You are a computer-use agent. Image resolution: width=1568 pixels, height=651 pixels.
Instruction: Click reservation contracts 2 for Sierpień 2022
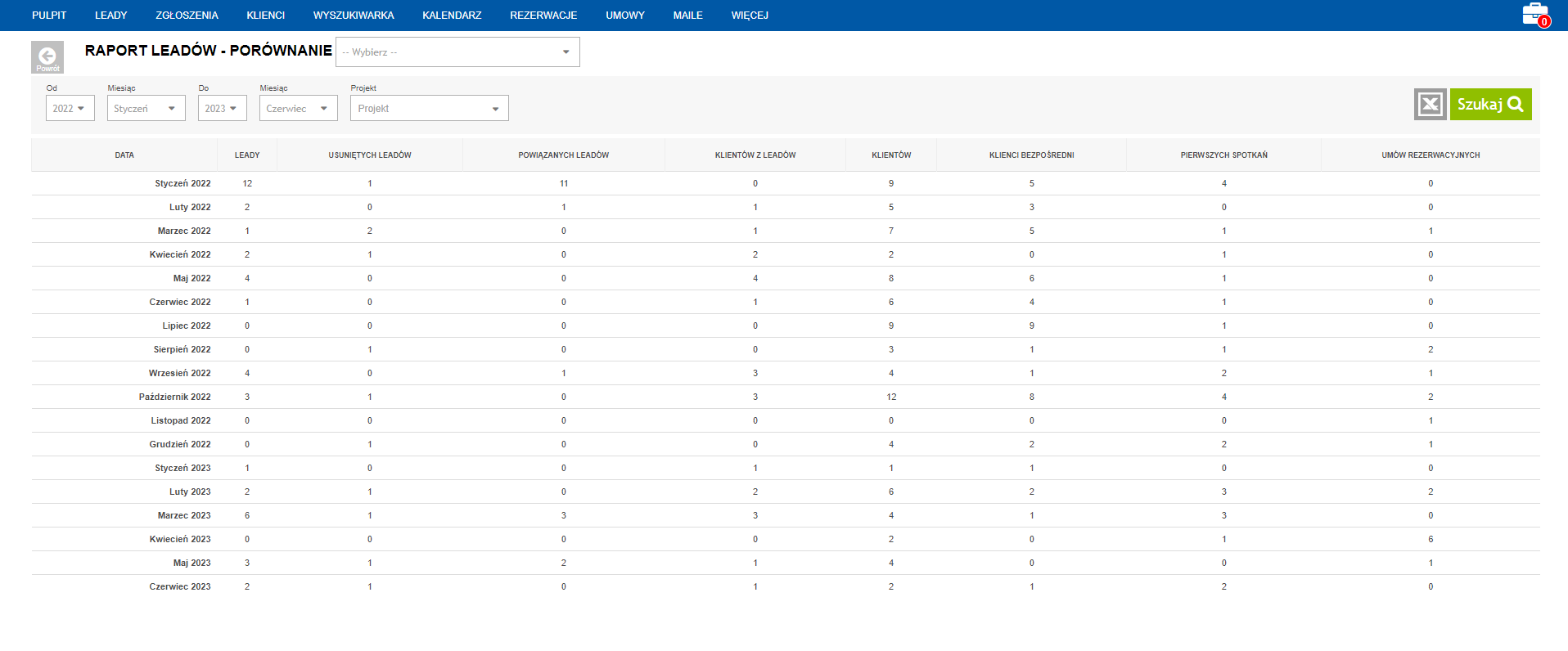coord(1431,350)
